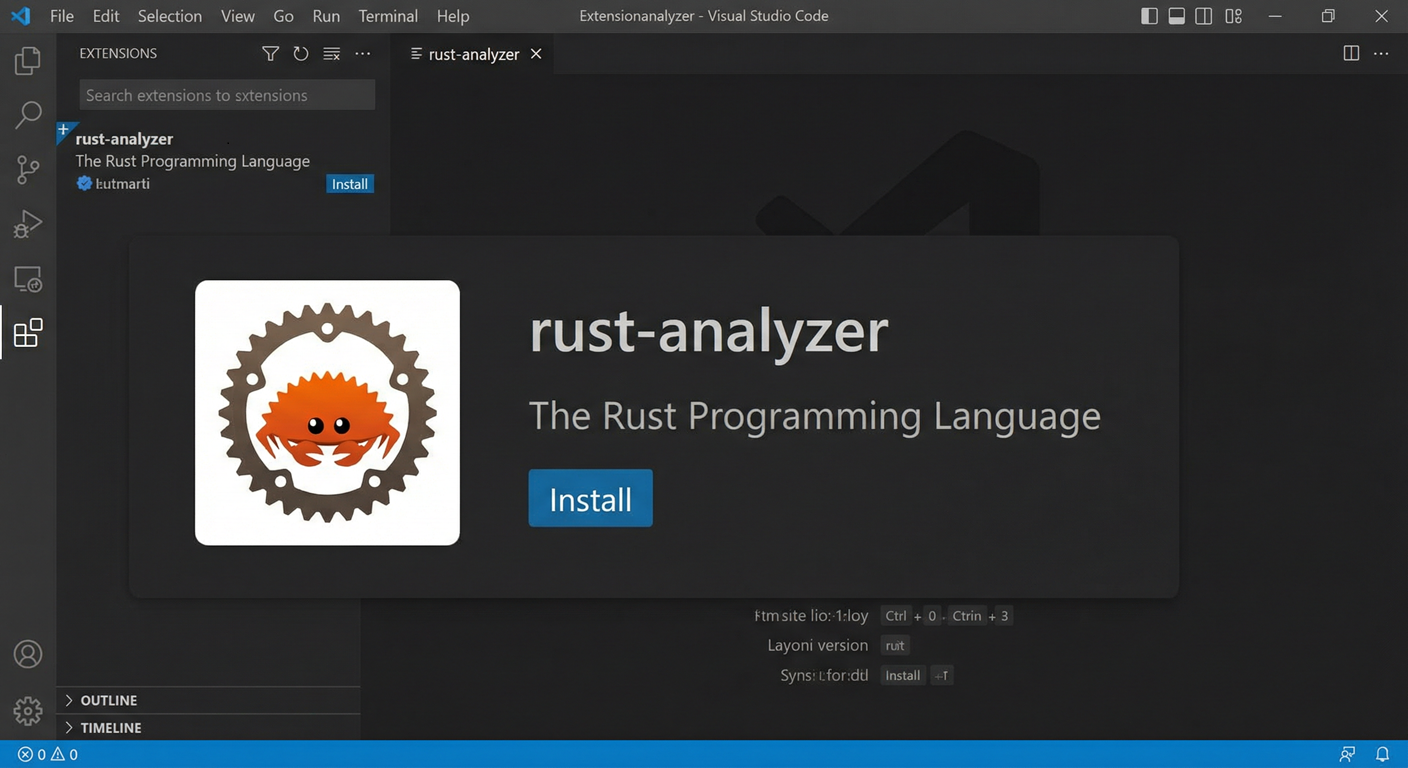Toggle bottom panel layout icon
This screenshot has width=1408, height=768.
coord(1177,16)
